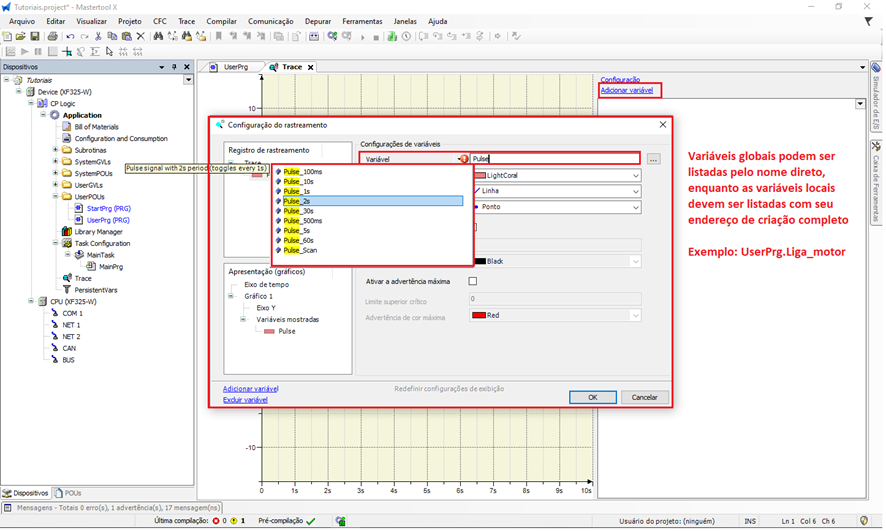Click the PersistentVars funnel icon
The width and height of the screenshot is (886, 531).
pyautogui.click(x=67, y=290)
